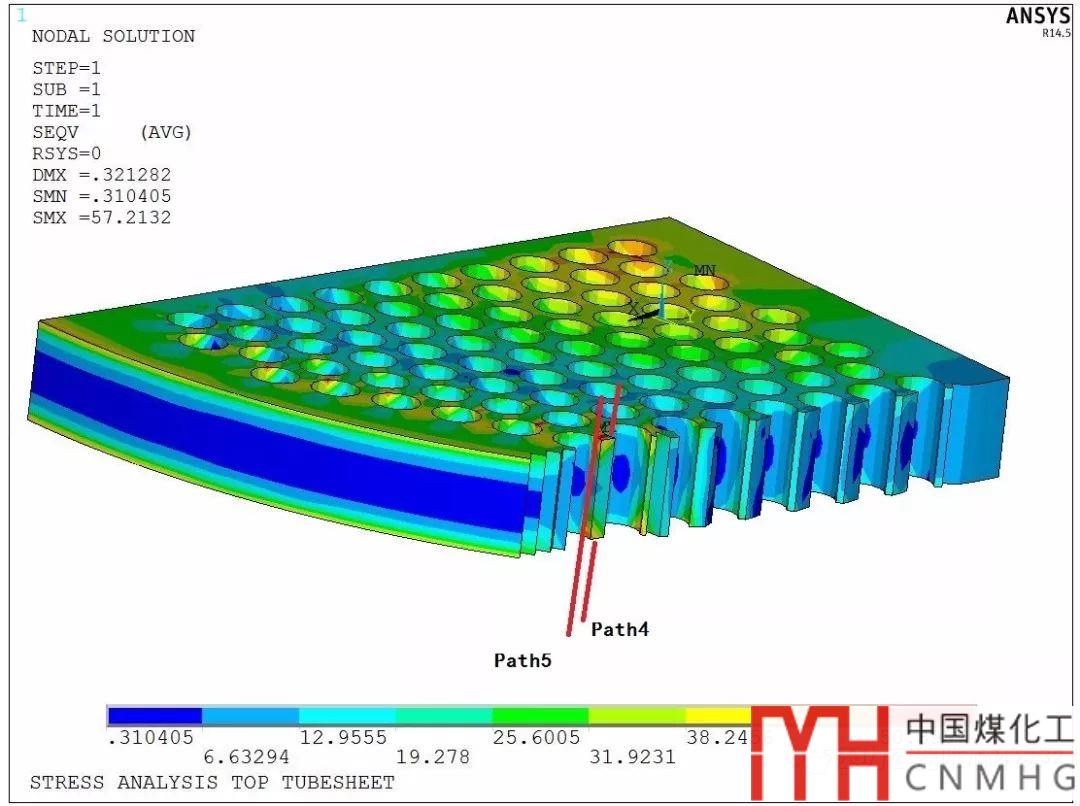
Task: Select the DMX =.321282 value
Action: click(x=101, y=175)
